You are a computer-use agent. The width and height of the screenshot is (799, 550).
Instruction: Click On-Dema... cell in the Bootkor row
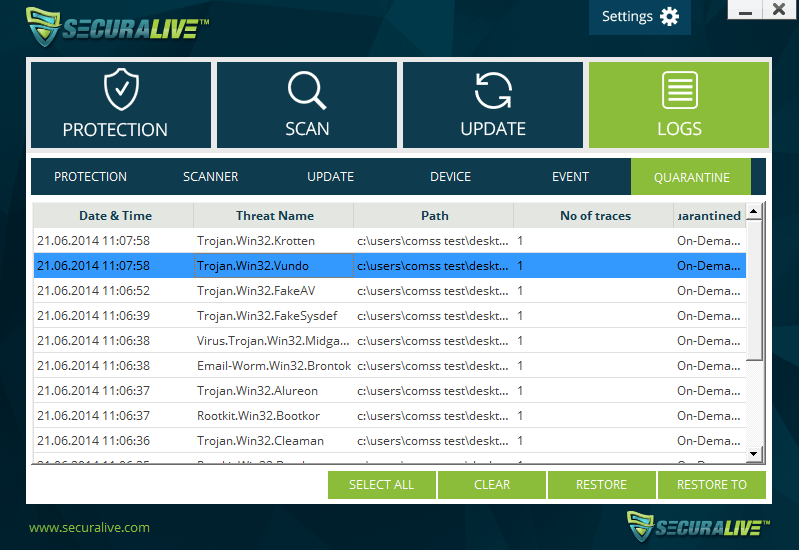(708, 415)
